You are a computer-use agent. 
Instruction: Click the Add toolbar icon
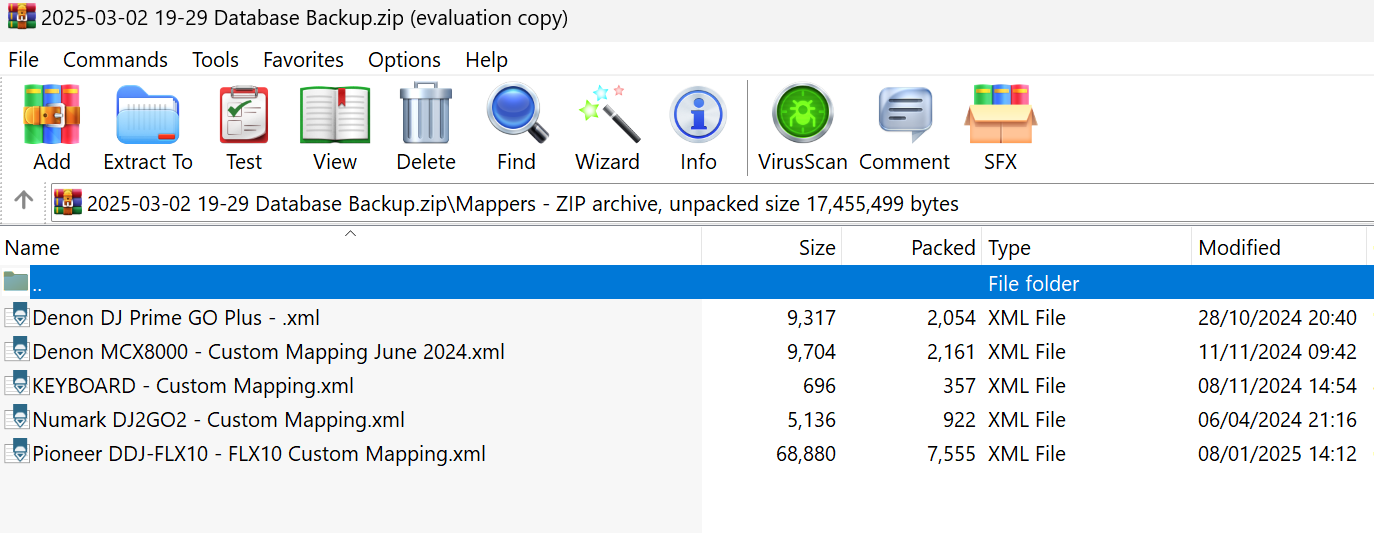52,115
